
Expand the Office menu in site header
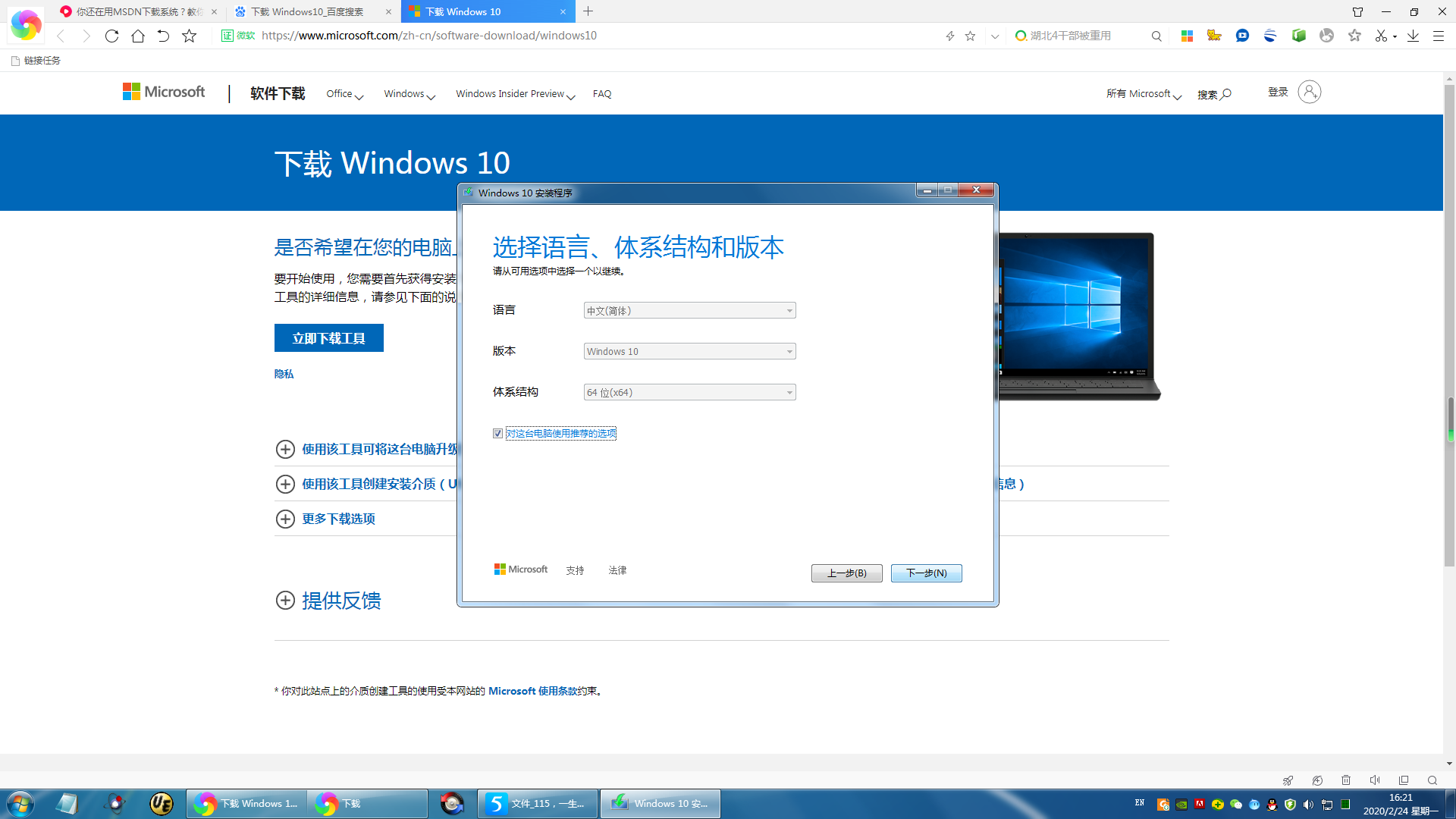(344, 94)
